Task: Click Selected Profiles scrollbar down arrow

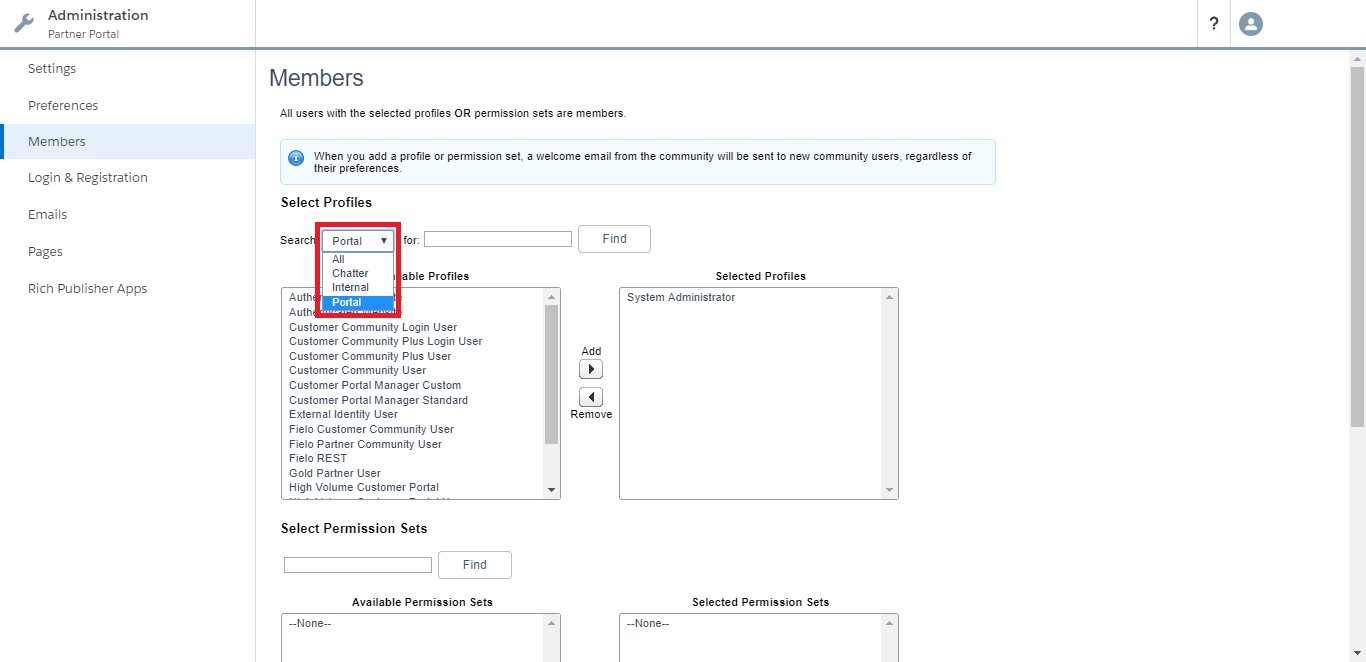Action: point(889,490)
